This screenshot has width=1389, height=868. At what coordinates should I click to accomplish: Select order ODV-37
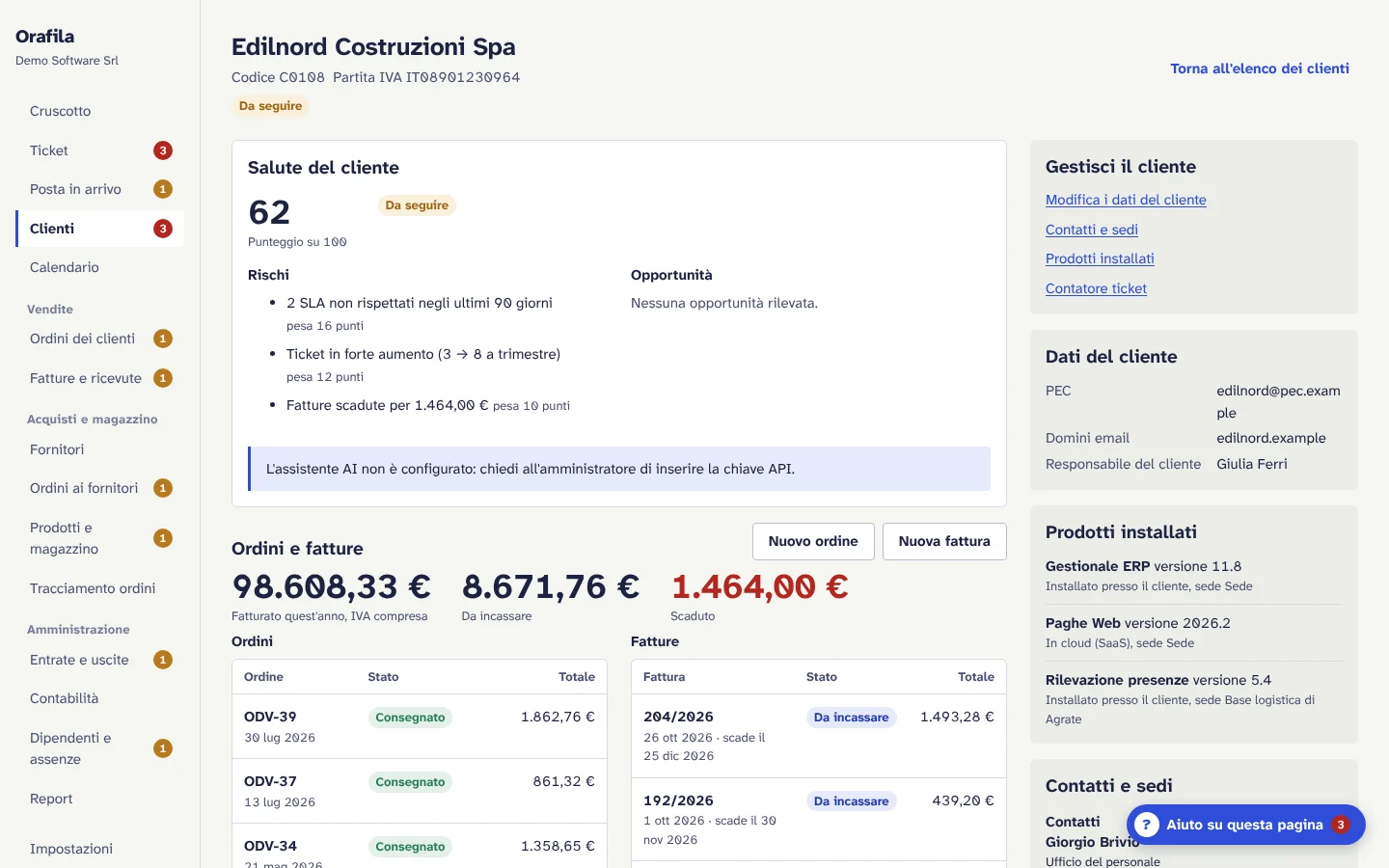(270, 781)
